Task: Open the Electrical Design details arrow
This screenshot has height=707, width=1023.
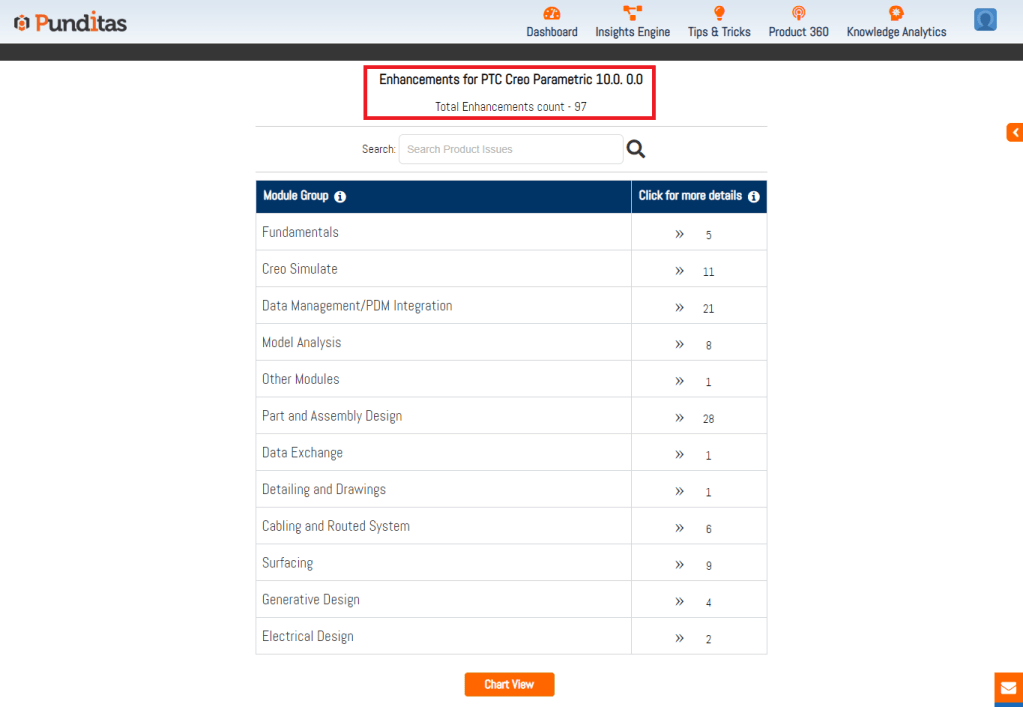Action: coord(680,638)
